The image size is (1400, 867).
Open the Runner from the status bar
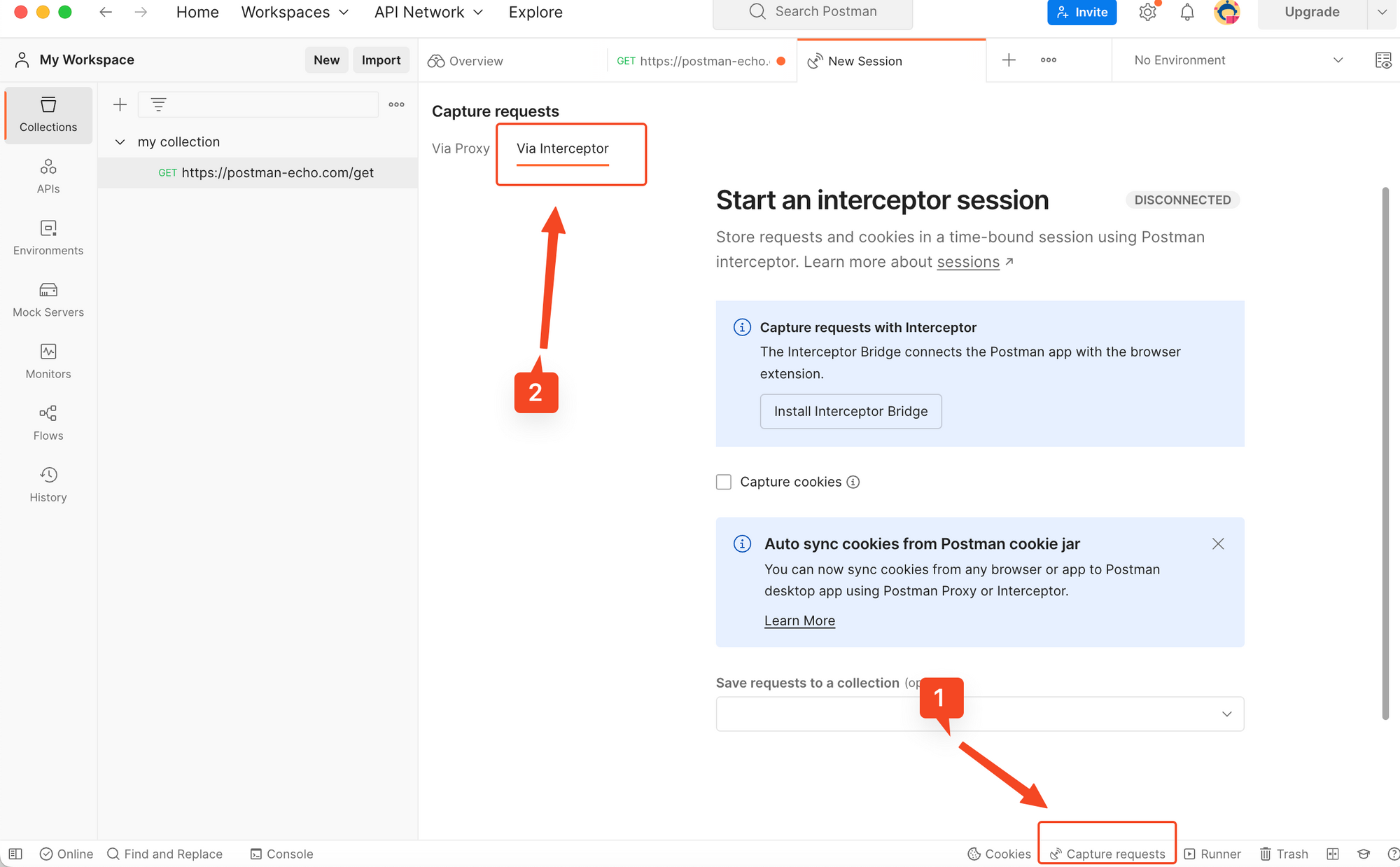1212,854
